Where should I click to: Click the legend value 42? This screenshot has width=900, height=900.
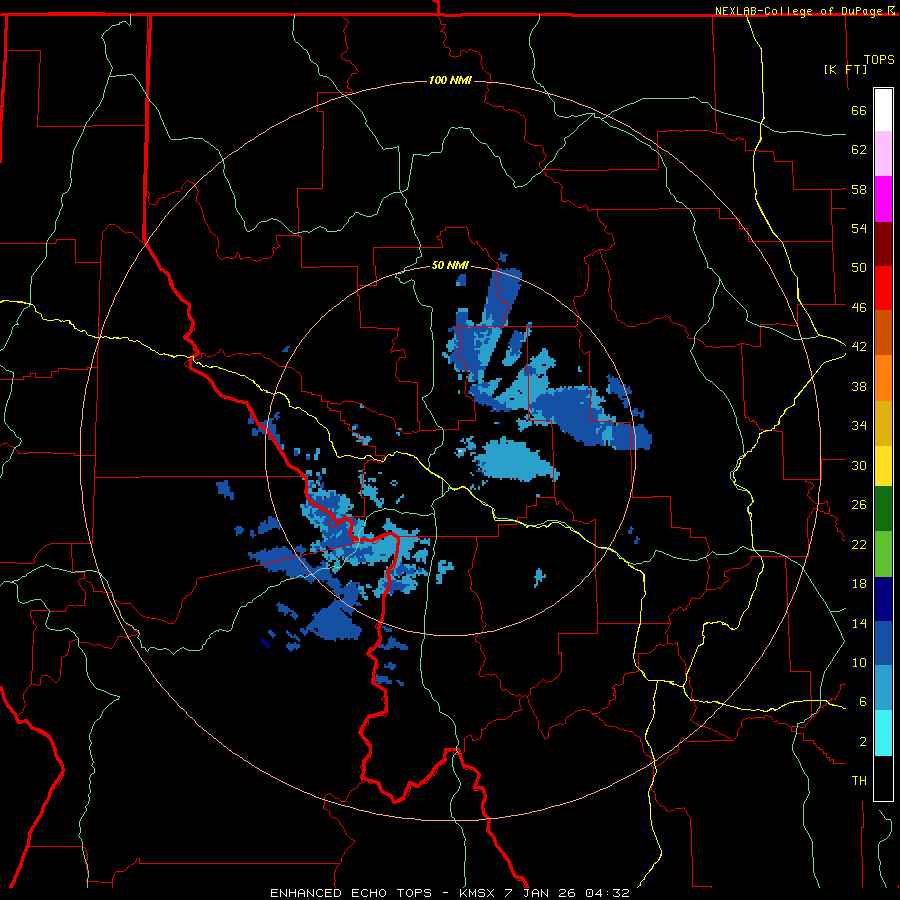pyautogui.click(x=859, y=347)
